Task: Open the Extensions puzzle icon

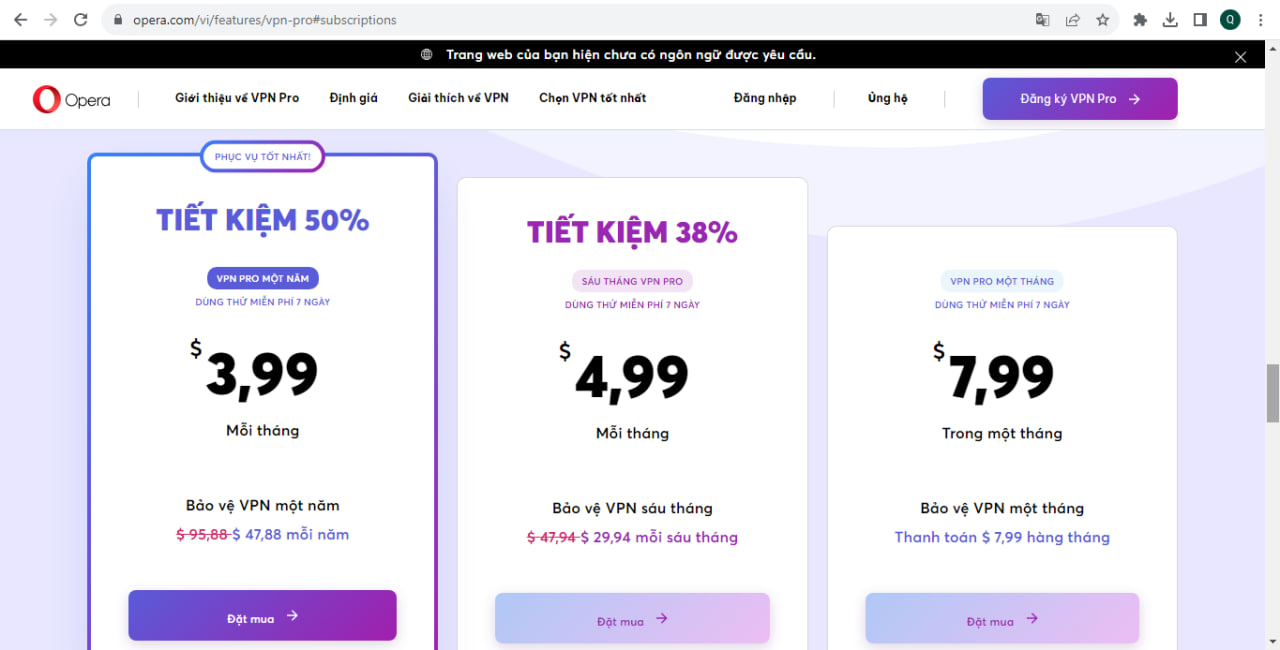Action: coord(1140,20)
